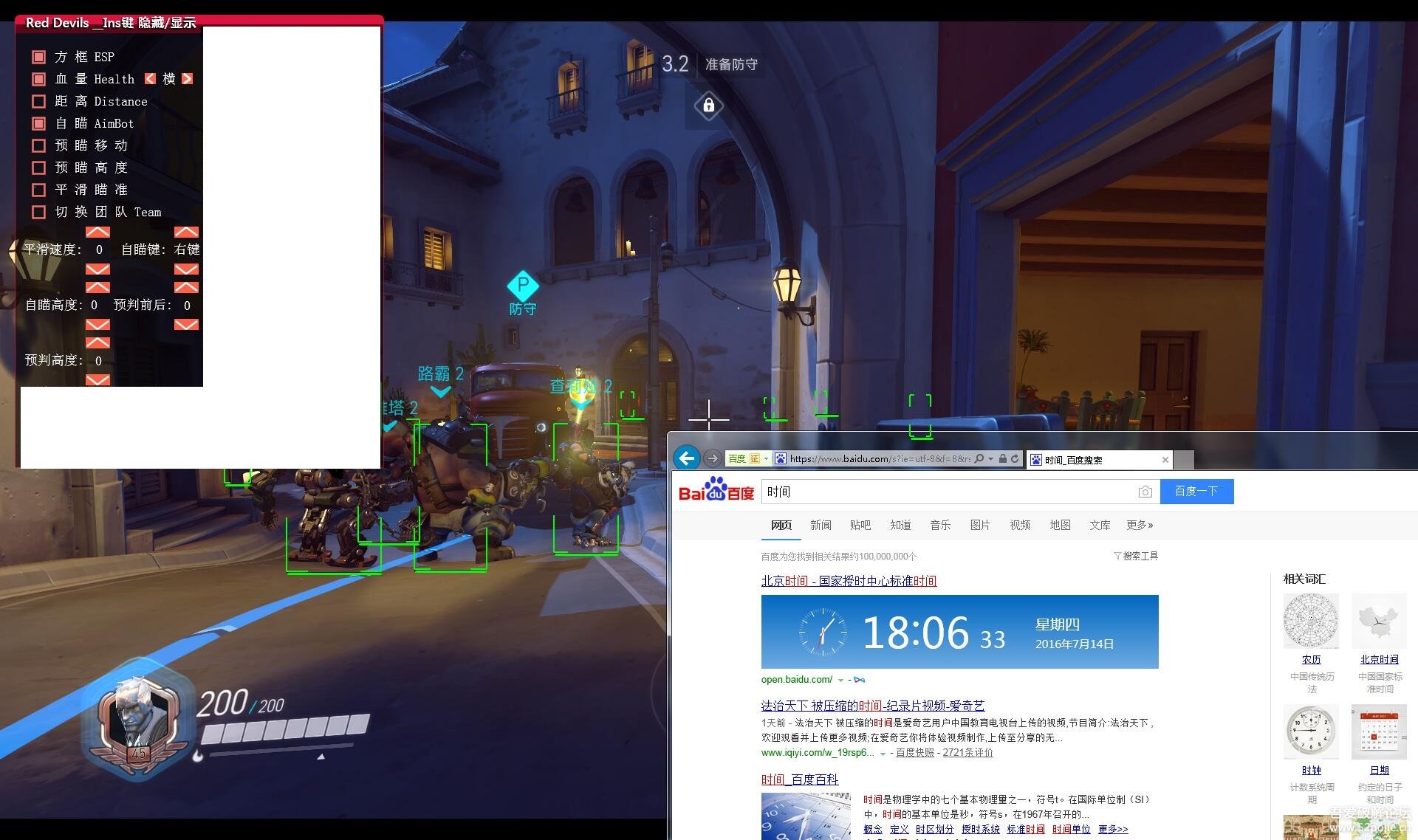Click the Soldier hero portrait in game HUD
1418x840 pixels.
139,718
